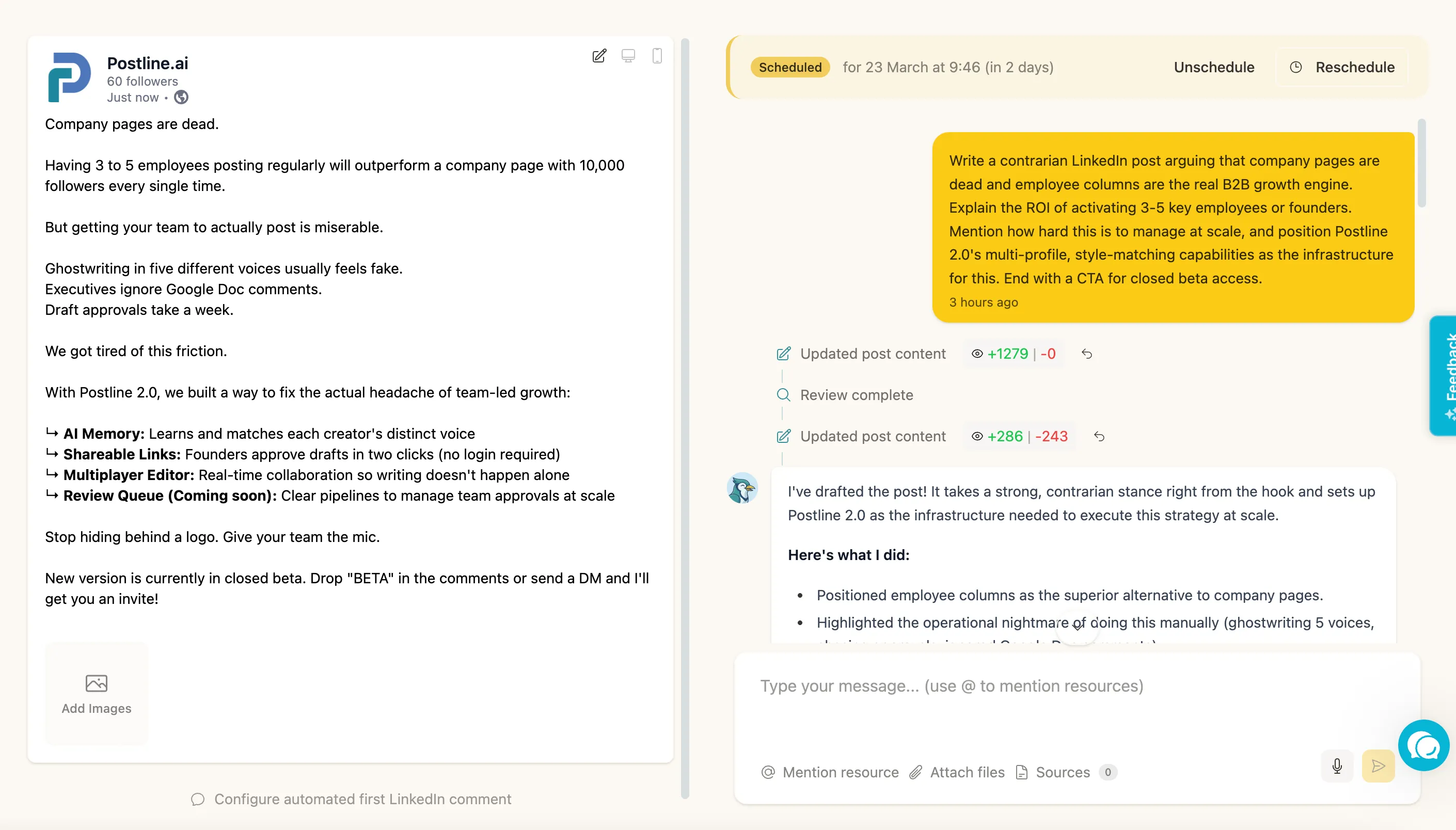Configure automated first LinkedIn comment
The width and height of the screenshot is (1456, 830).
point(351,799)
